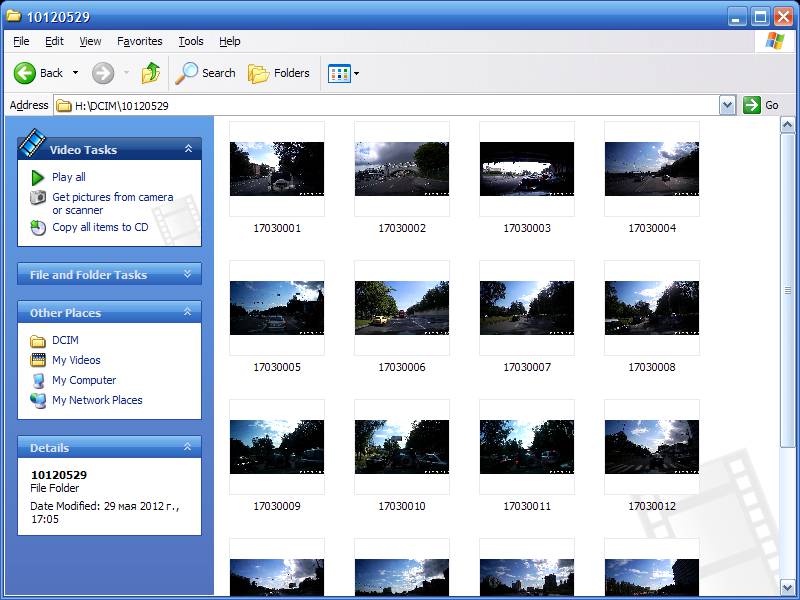Collapse the Video Tasks panel
The height and width of the screenshot is (600, 800).
tap(188, 148)
